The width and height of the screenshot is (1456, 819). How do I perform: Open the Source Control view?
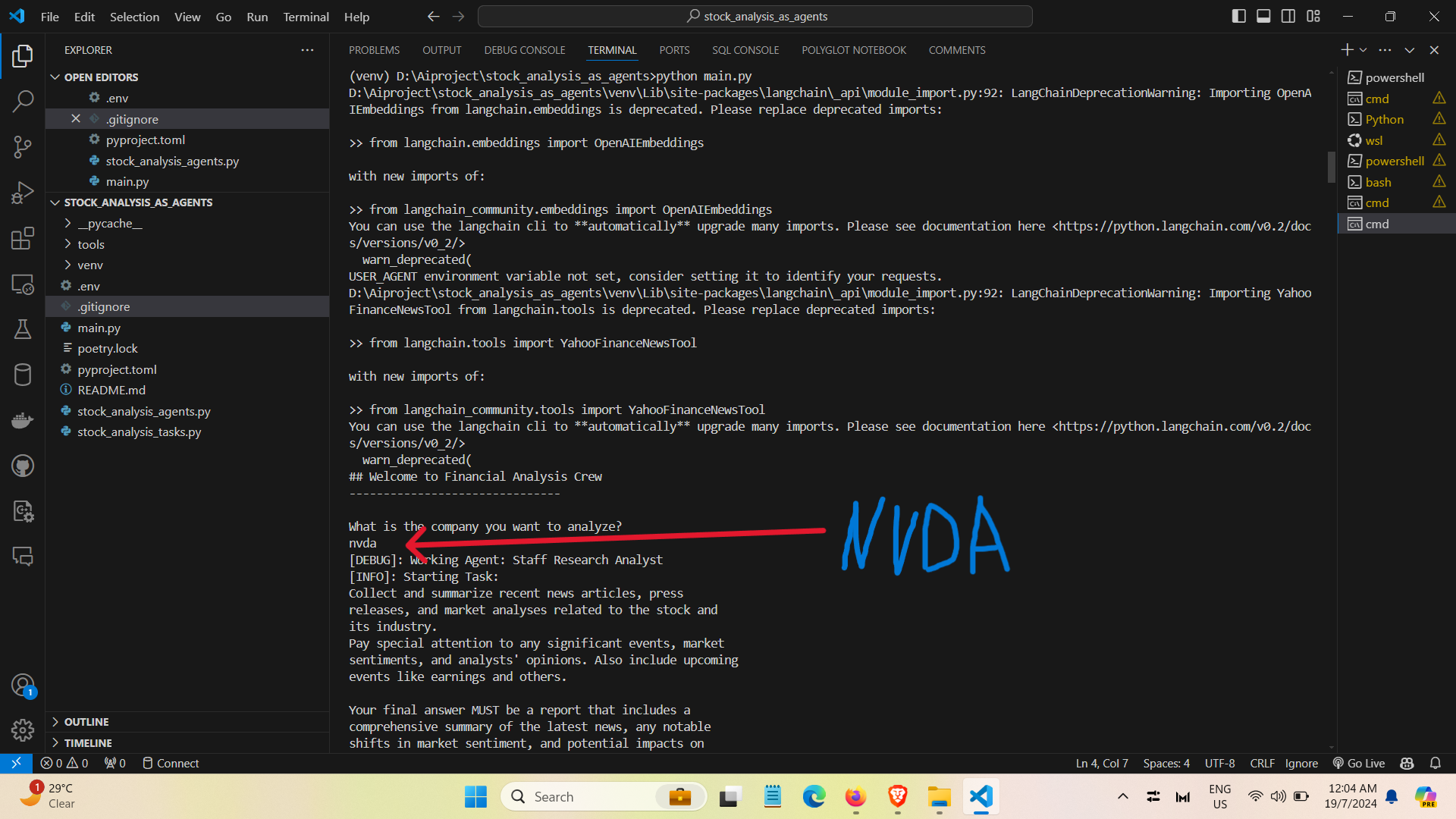[23, 147]
